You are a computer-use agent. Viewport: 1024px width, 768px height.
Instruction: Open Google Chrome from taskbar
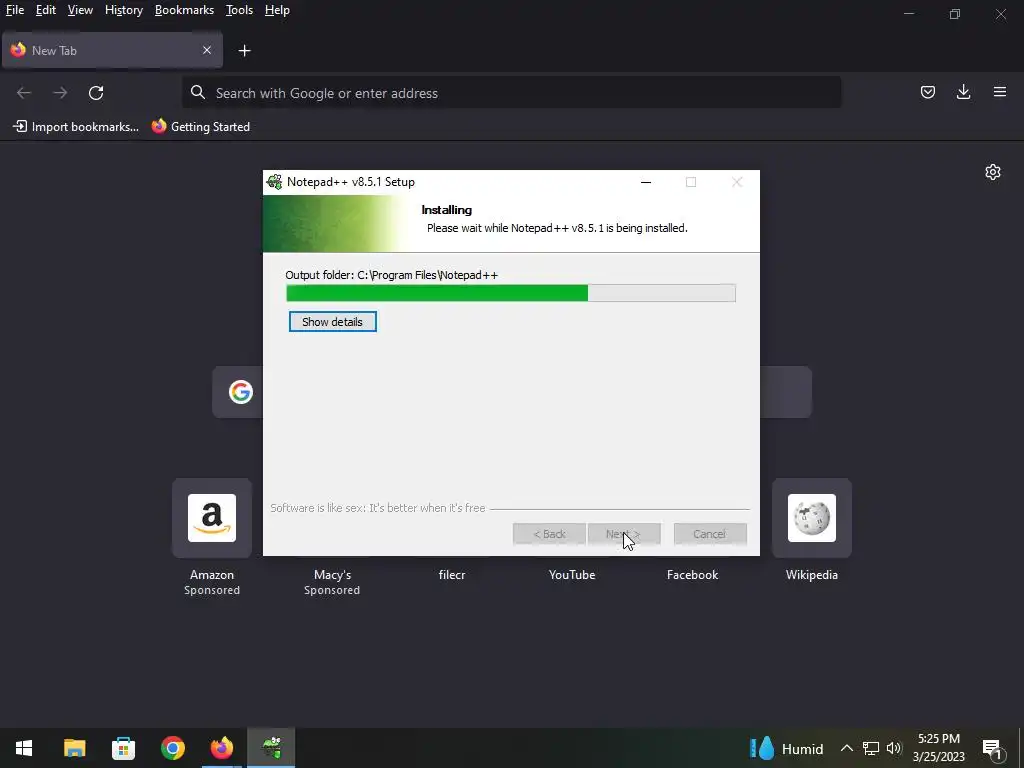[172, 748]
